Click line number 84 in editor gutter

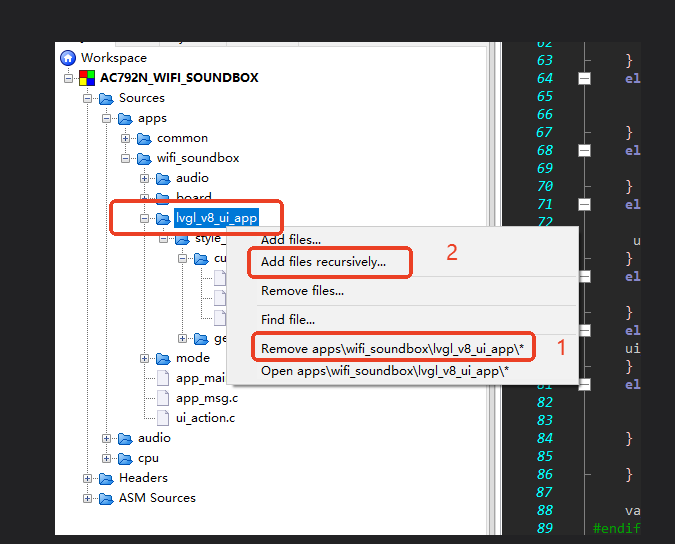tap(545, 438)
